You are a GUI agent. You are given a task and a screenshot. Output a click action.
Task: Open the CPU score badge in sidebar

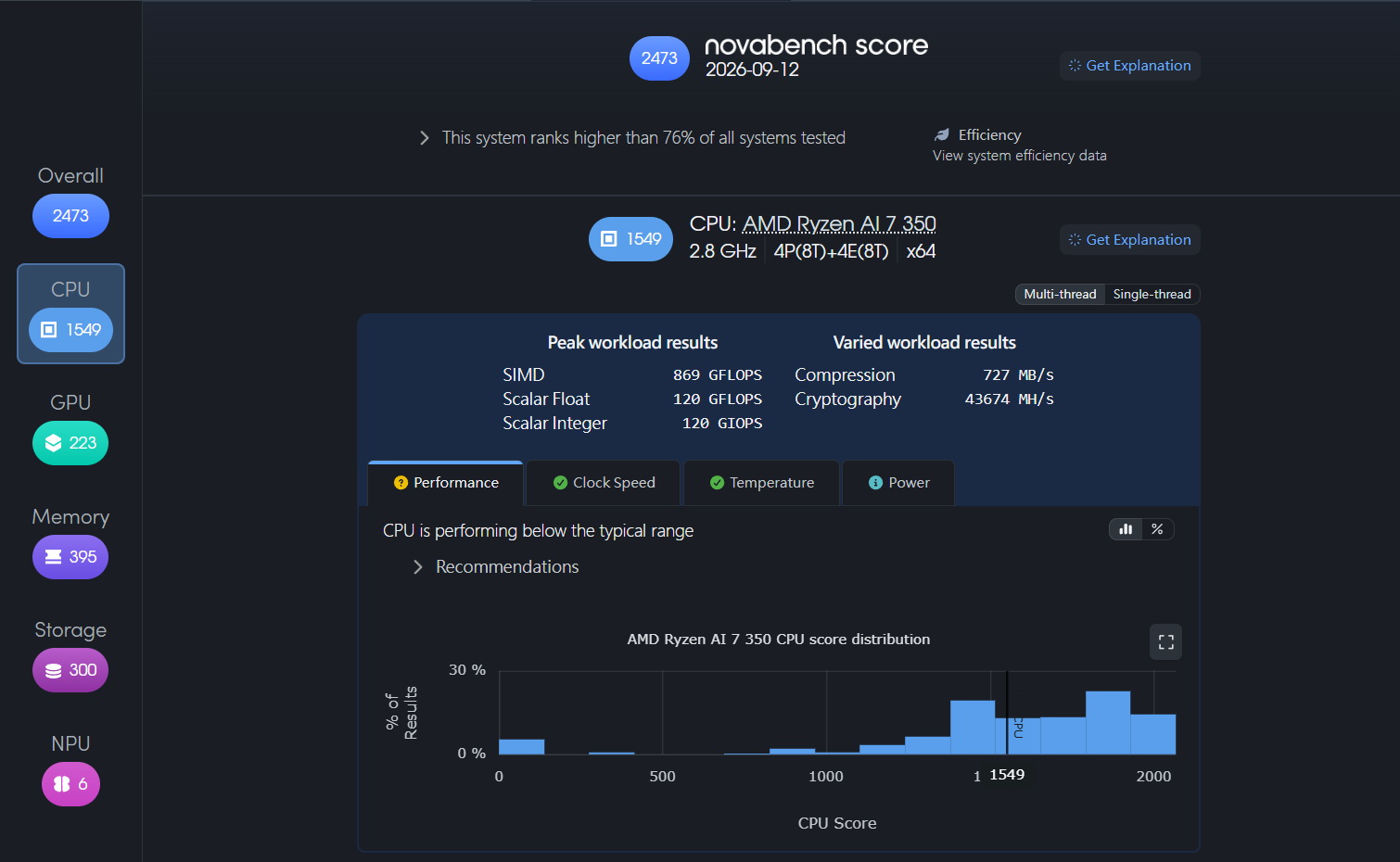pyautogui.click(x=70, y=330)
